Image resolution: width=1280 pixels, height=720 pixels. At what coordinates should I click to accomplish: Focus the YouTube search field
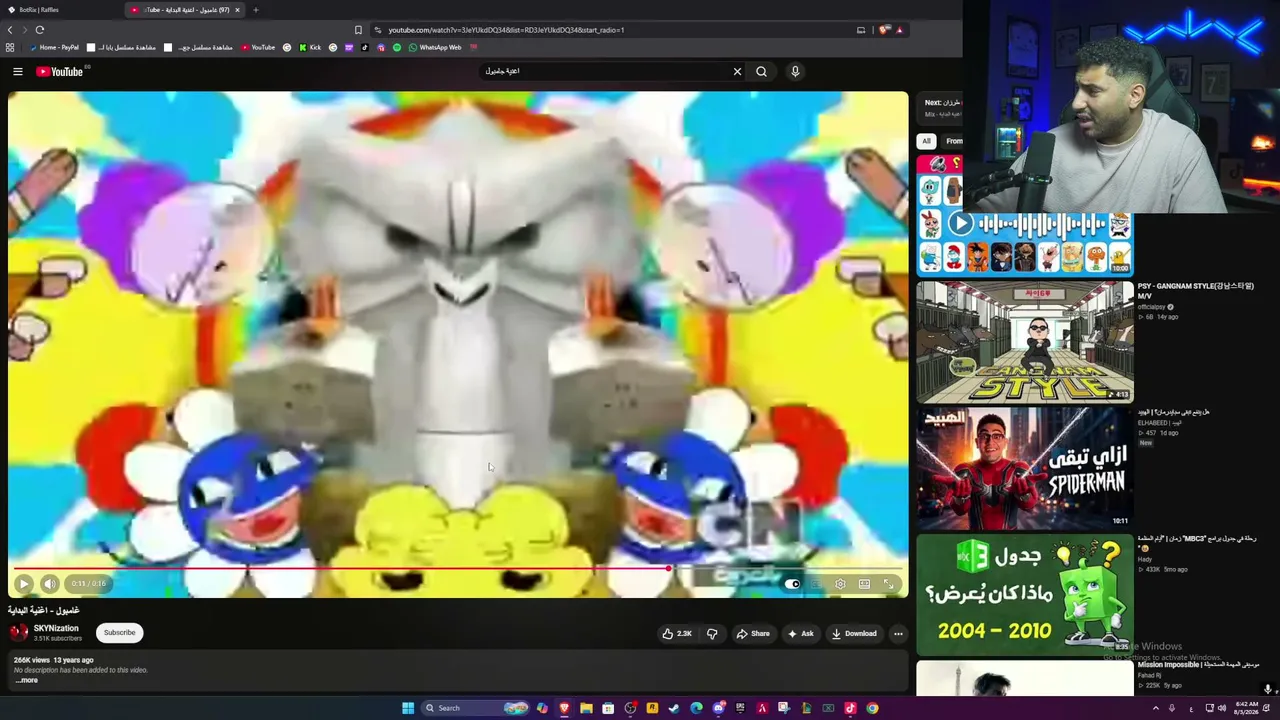[605, 71]
